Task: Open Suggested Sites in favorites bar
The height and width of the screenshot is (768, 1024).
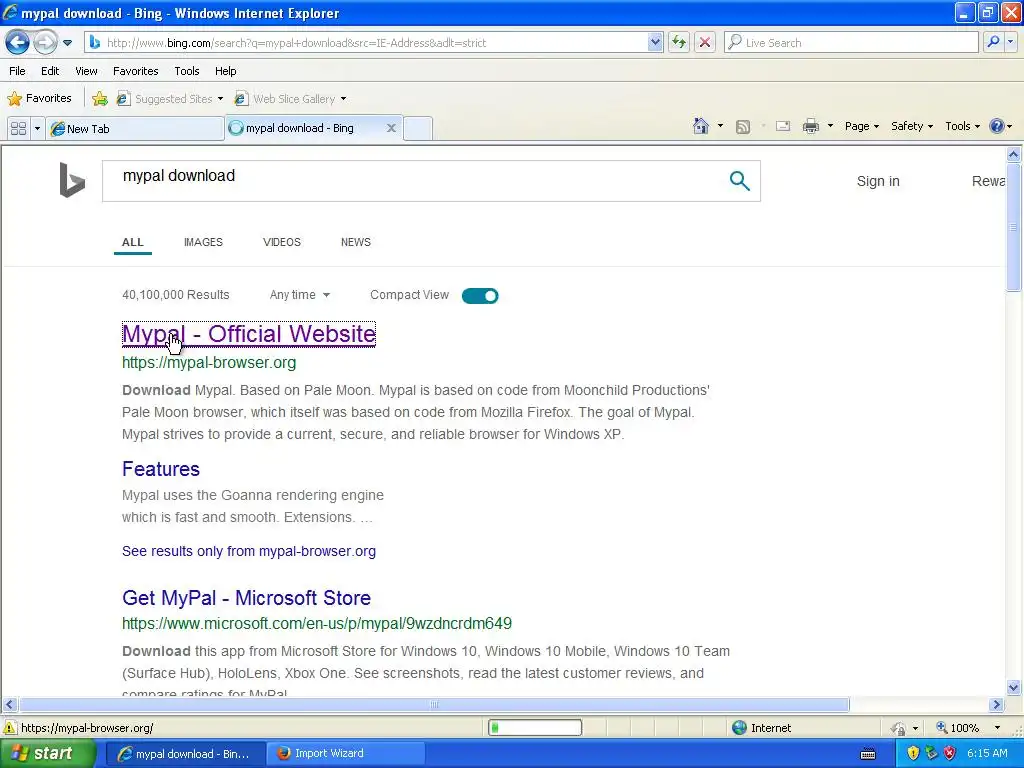Action: point(170,99)
